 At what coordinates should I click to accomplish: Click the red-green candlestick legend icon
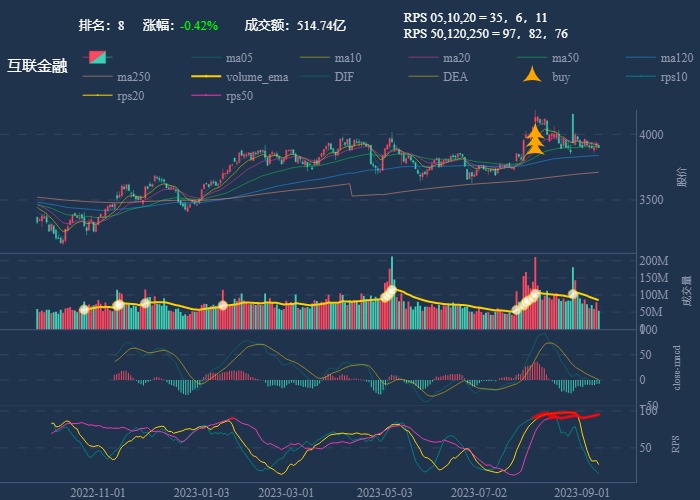point(98,57)
